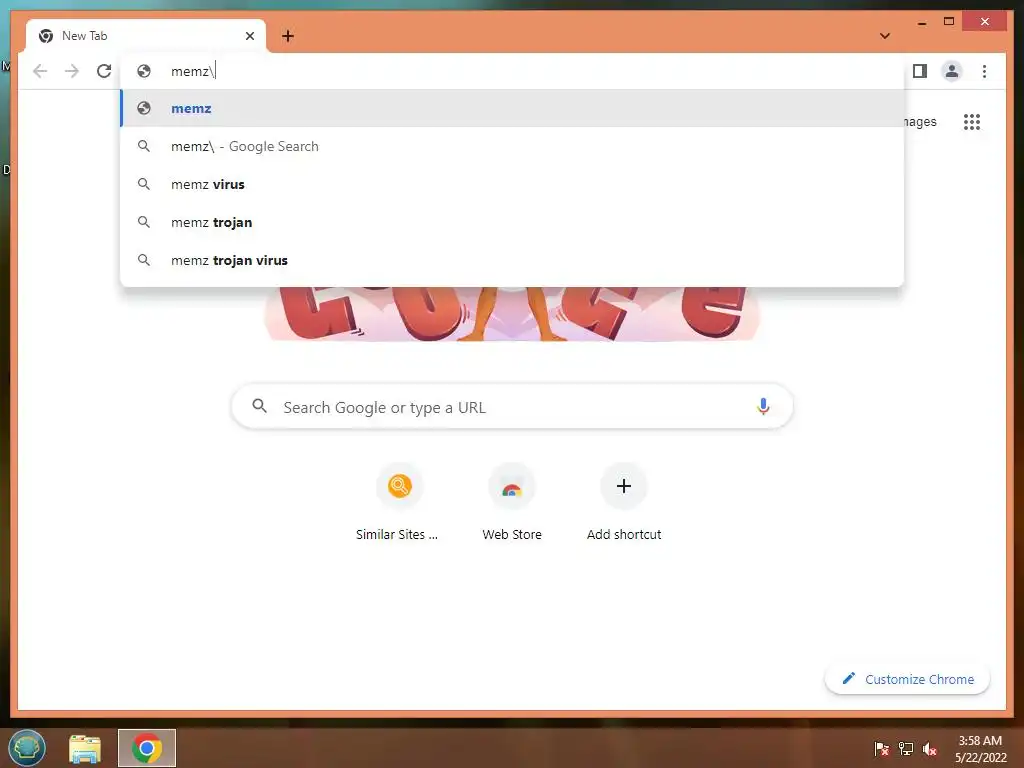Viewport: 1024px width, 768px height.
Task: Pick the 'memz trojan' suggestion
Action: coord(512,222)
